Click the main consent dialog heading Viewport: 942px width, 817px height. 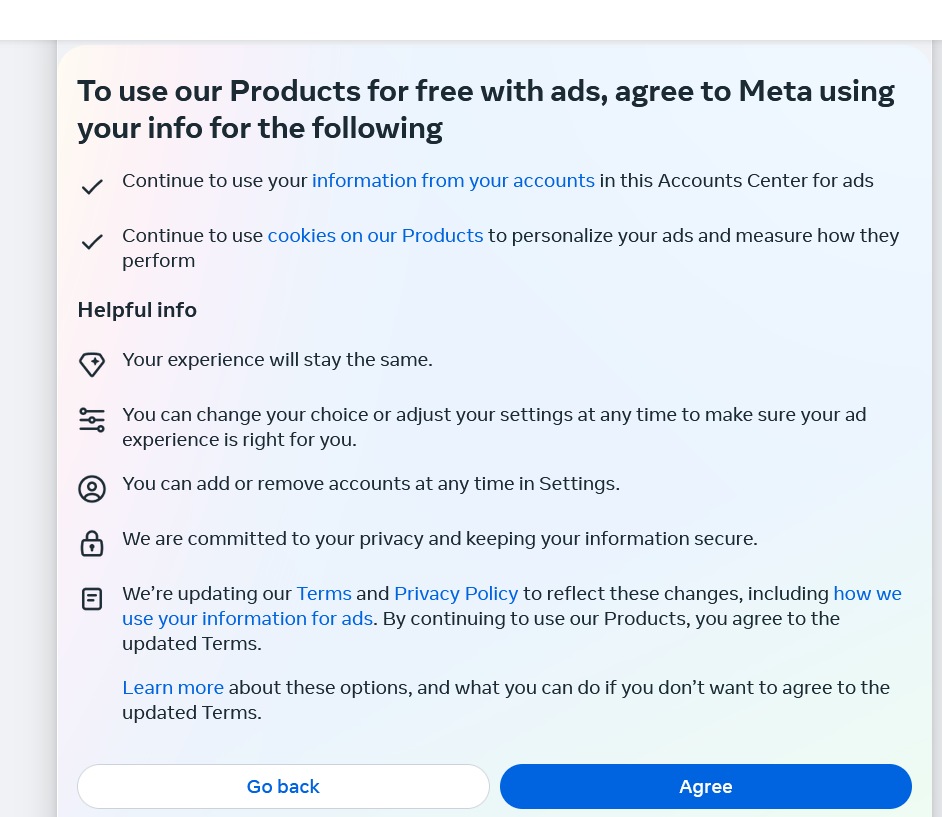(486, 109)
